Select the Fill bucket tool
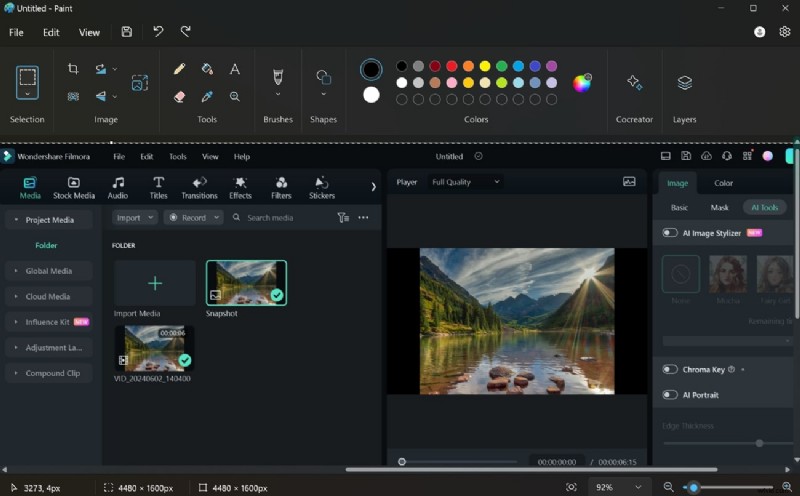Image resolution: width=800 pixels, height=496 pixels. (207, 69)
